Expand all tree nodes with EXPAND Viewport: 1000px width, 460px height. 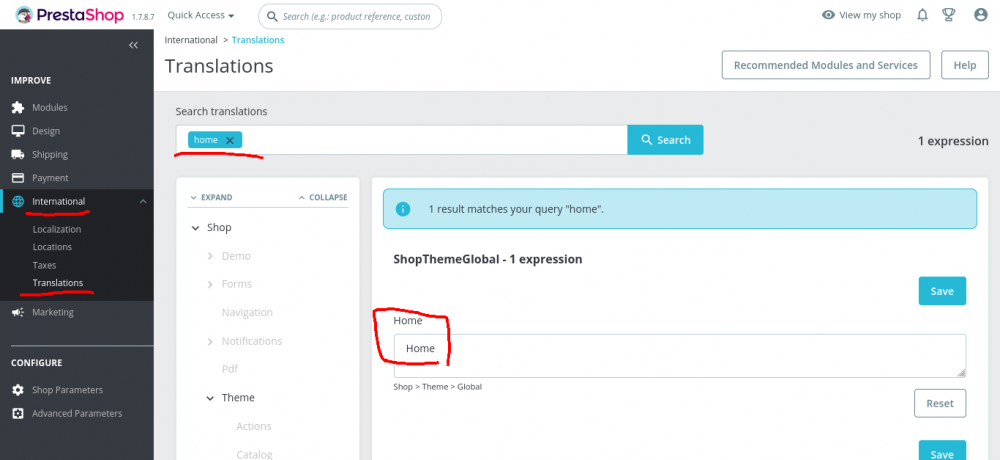tap(211, 198)
